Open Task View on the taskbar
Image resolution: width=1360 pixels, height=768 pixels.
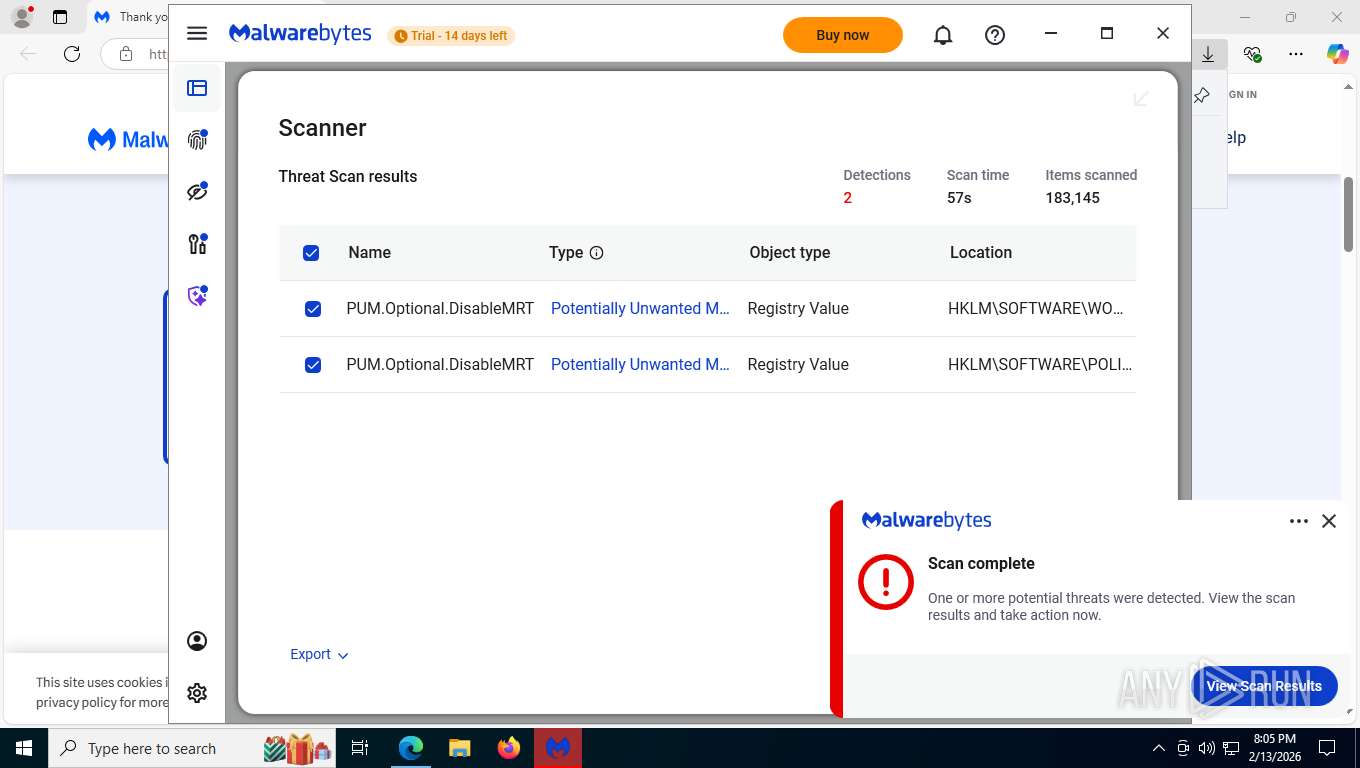(360, 748)
